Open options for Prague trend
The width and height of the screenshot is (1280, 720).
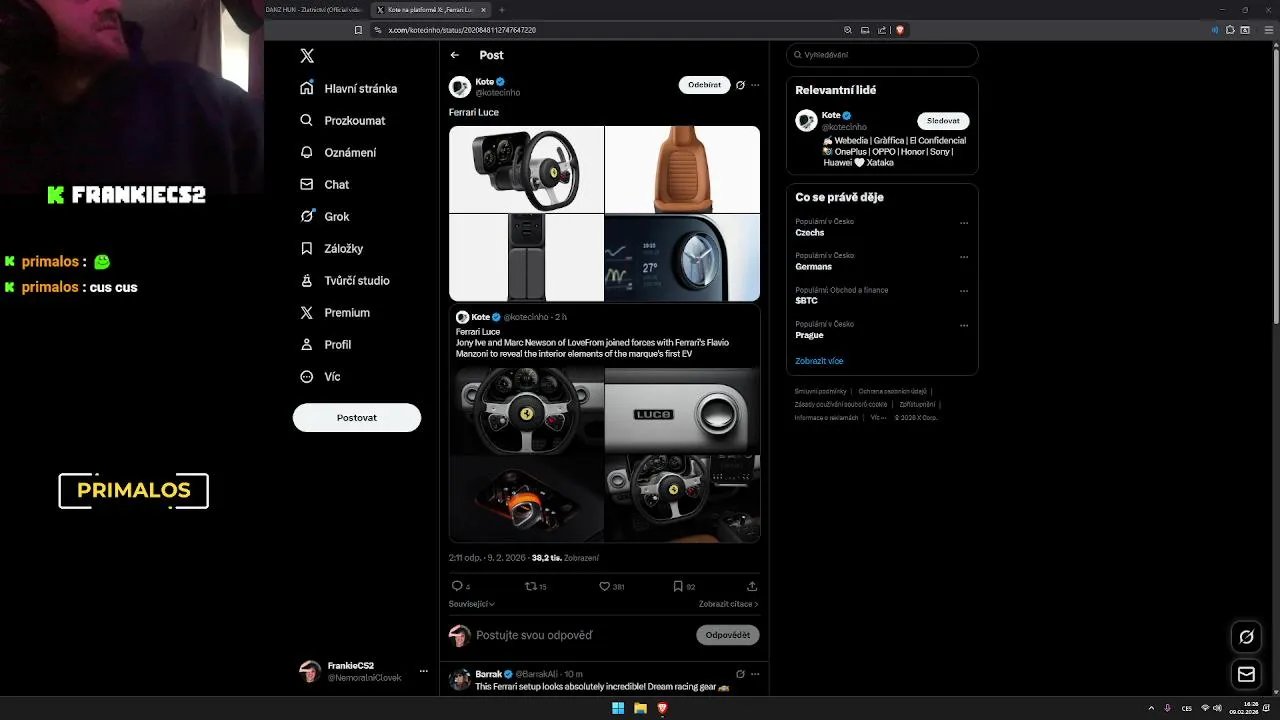(964, 325)
